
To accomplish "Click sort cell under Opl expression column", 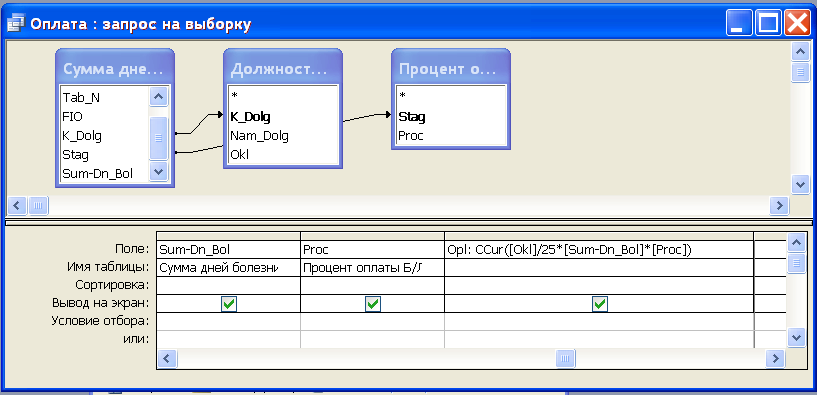I will 599,286.
